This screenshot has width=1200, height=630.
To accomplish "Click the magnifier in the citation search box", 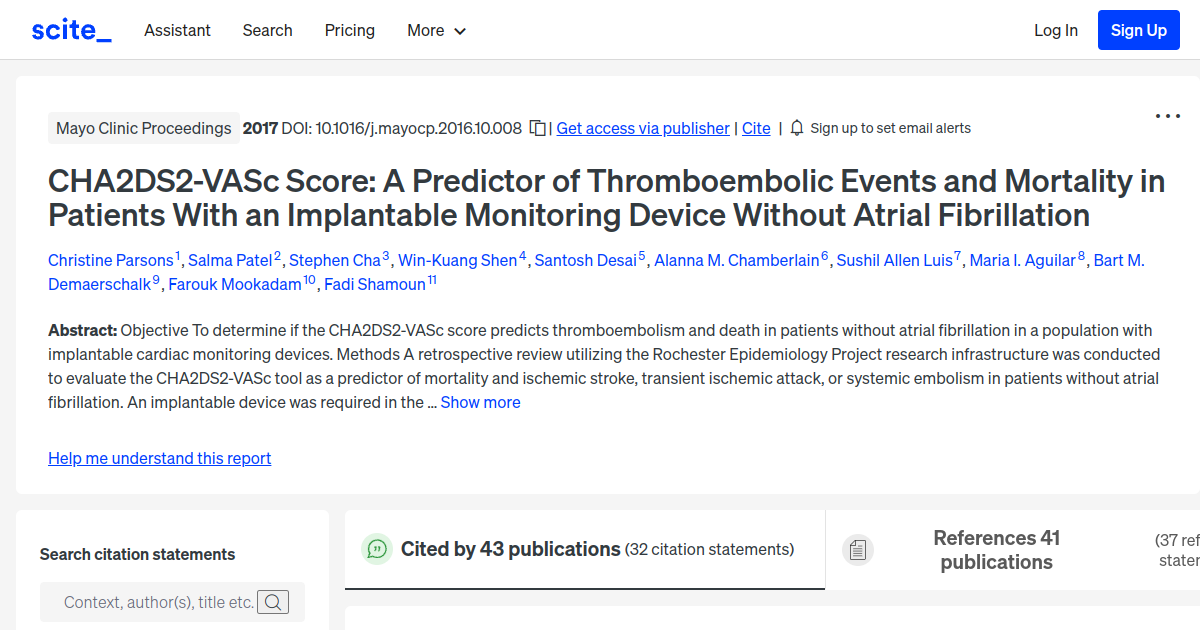I will (x=273, y=601).
